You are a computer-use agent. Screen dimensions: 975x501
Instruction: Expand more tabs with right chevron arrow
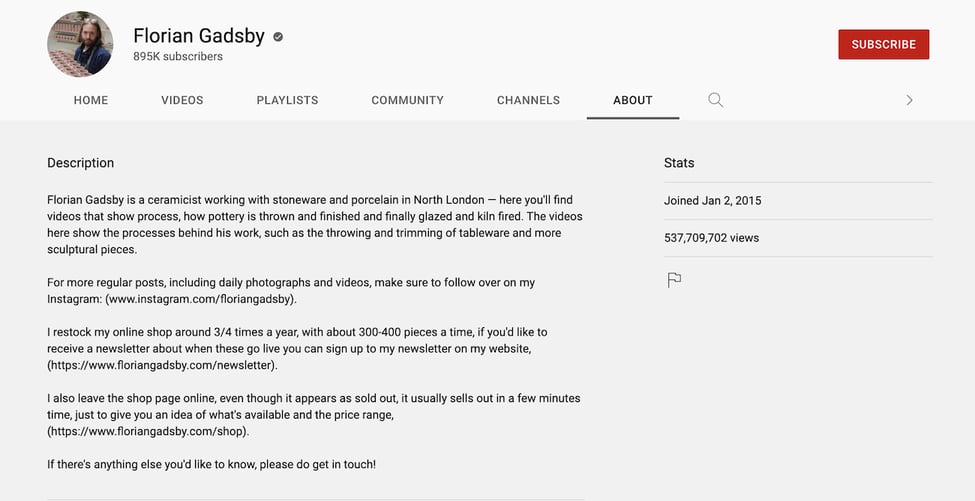tap(909, 100)
